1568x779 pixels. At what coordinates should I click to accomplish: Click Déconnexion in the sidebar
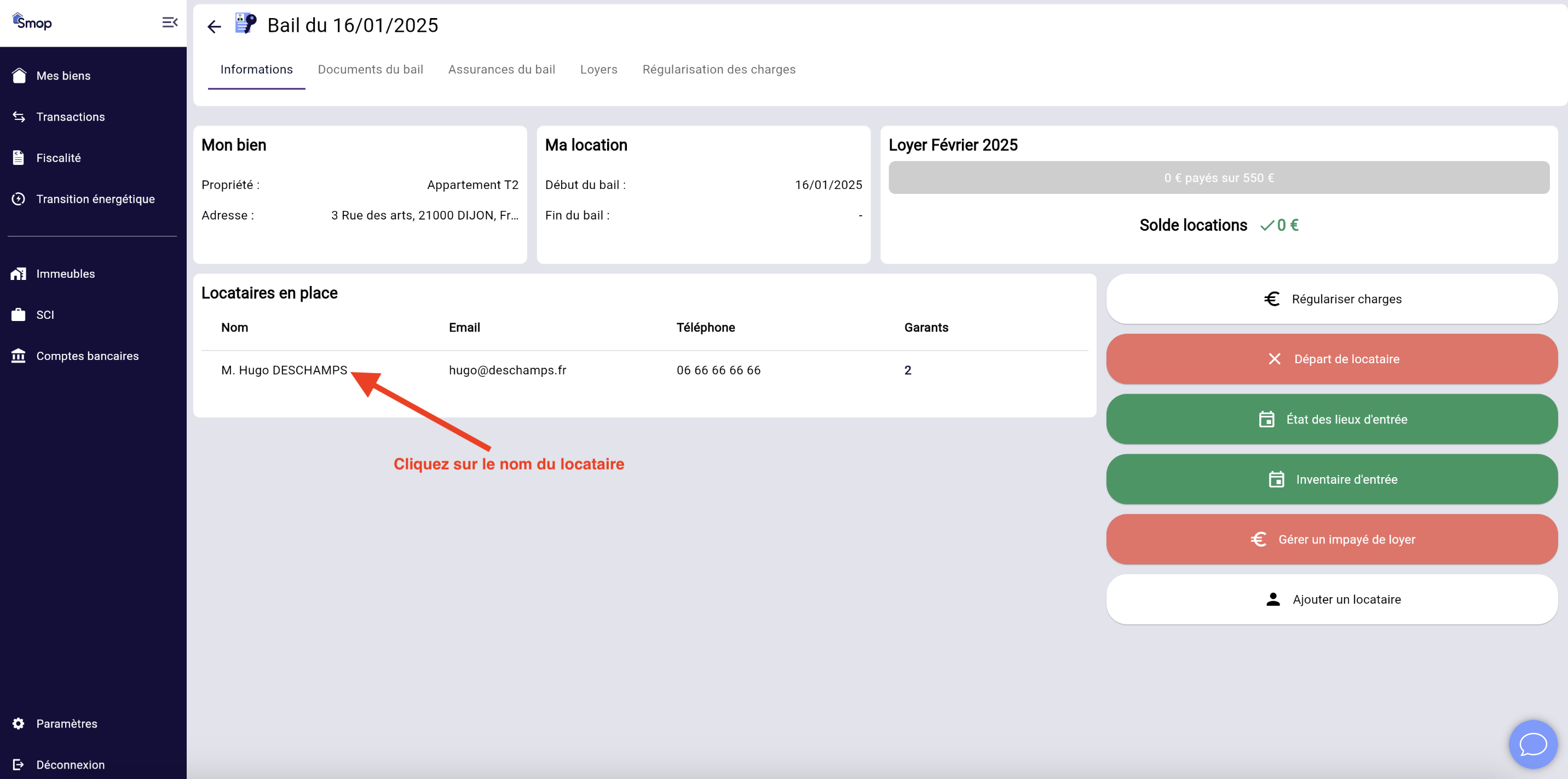coord(70,764)
